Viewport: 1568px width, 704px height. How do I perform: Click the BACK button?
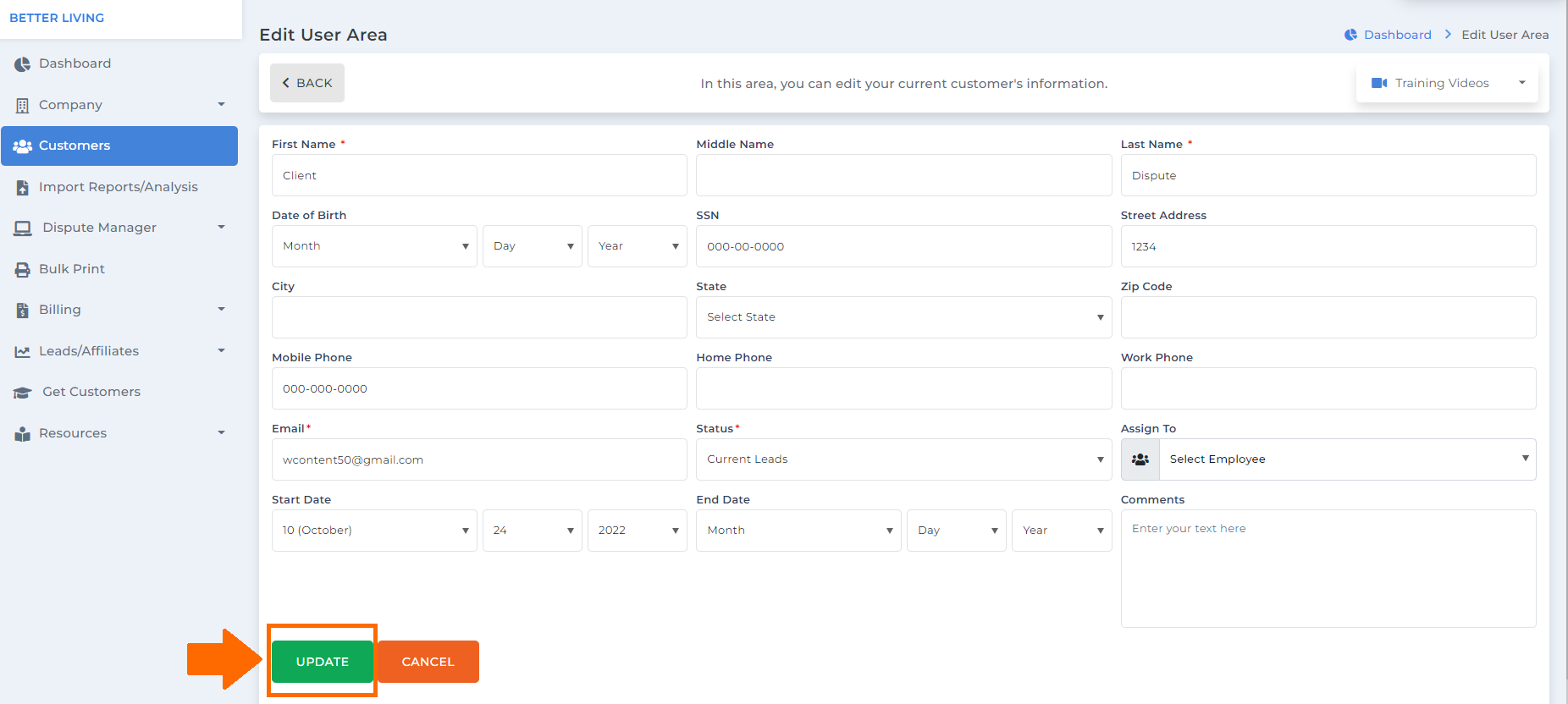point(307,83)
